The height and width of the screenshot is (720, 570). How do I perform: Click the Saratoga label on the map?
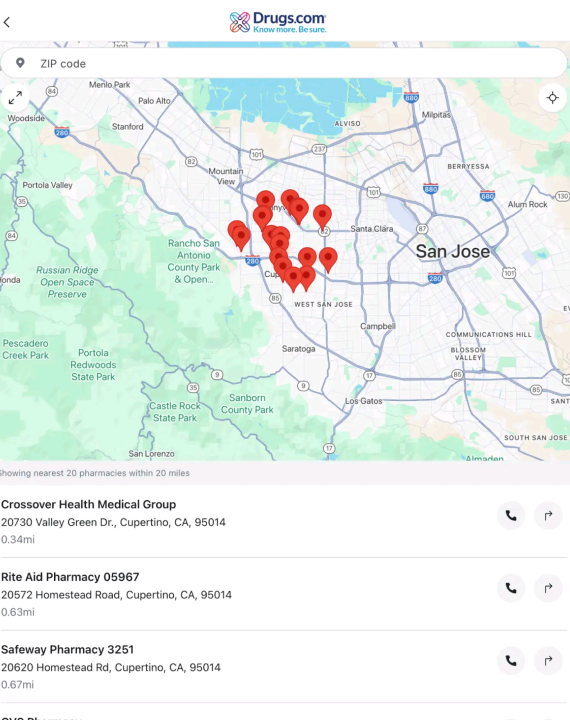(299, 349)
